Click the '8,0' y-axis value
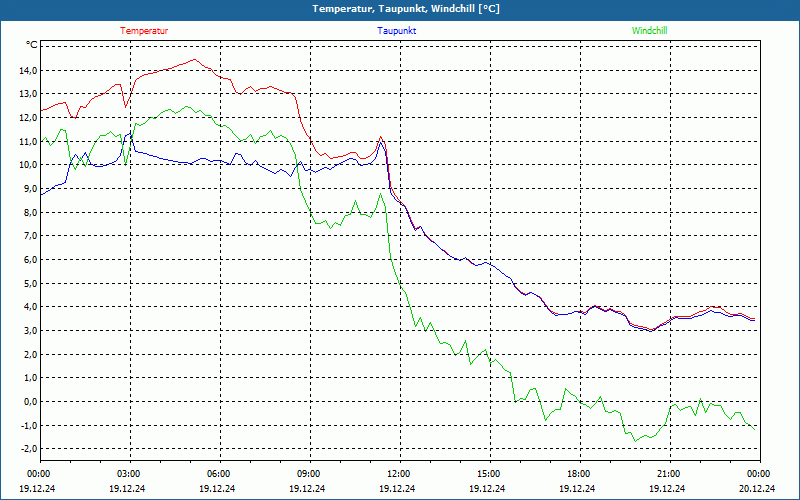Viewport: 800px width, 500px height. 30,212
